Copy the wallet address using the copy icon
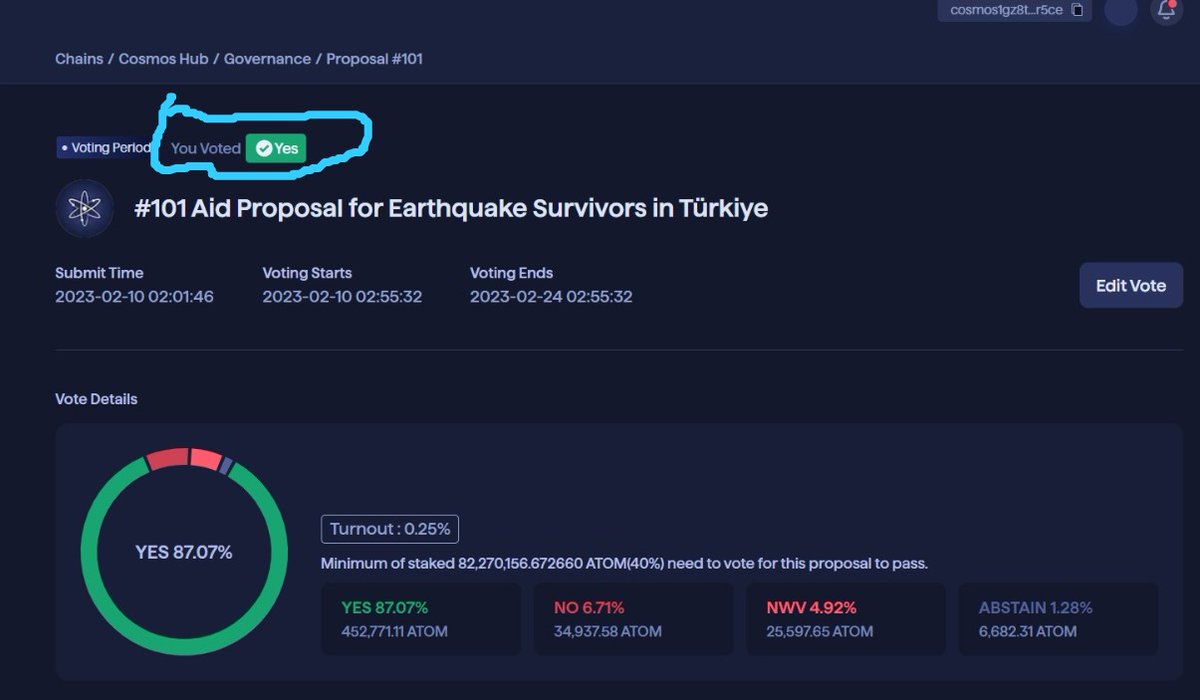The image size is (1200, 700). tap(1078, 11)
